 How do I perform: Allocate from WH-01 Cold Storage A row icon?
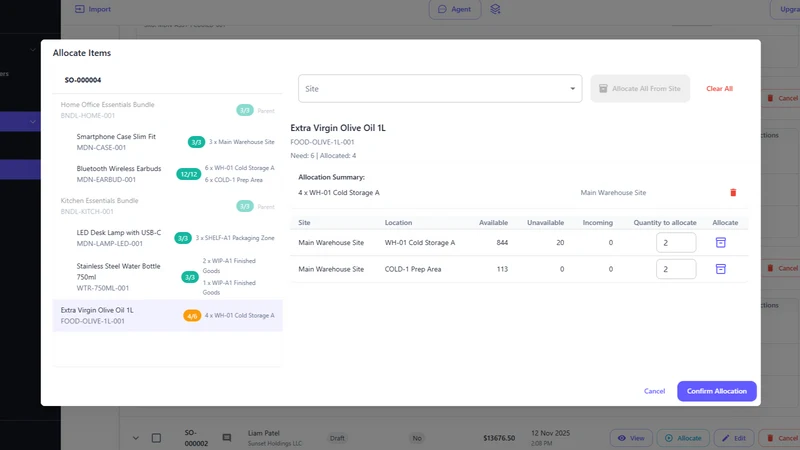click(720, 242)
